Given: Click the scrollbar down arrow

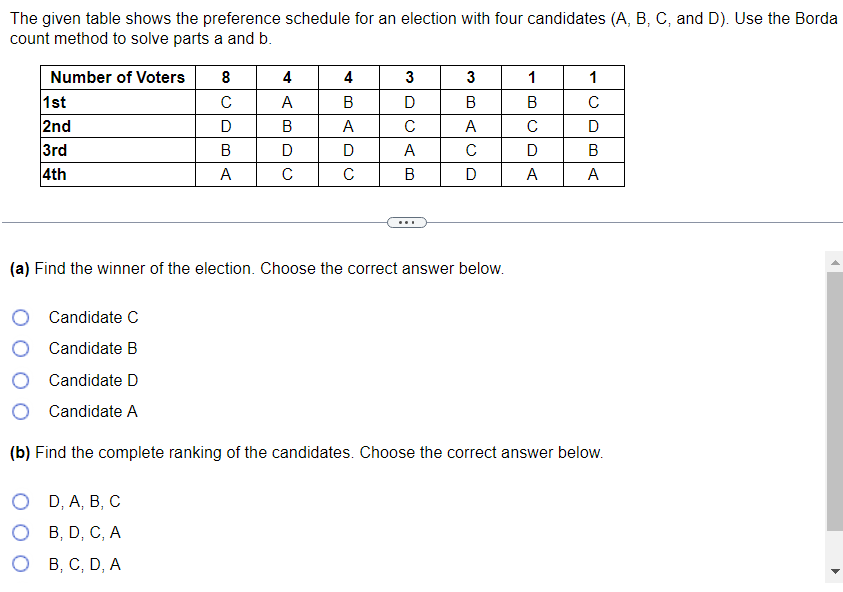Looking at the screenshot, I should coord(834,569).
